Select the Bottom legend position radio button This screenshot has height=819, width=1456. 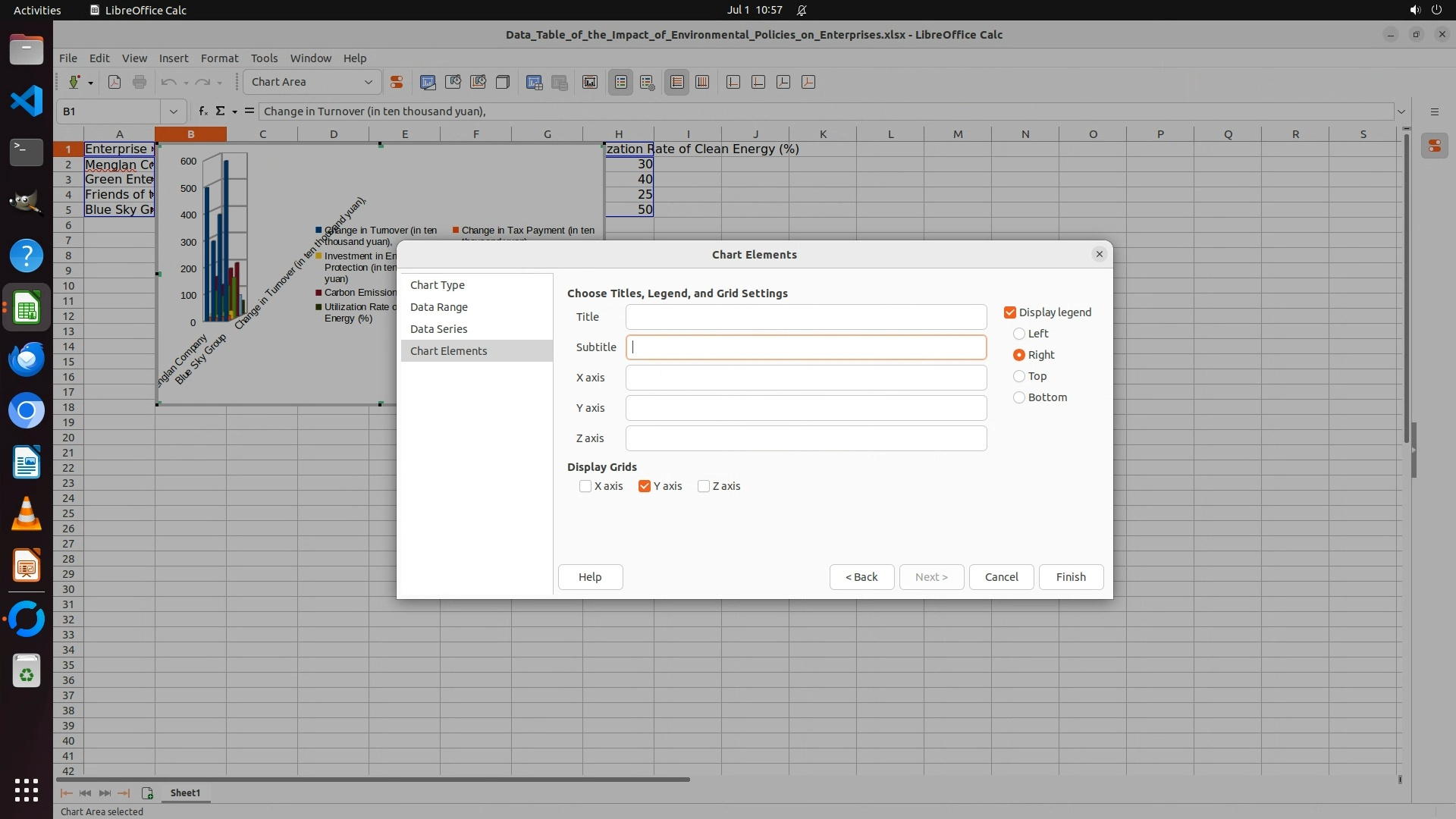pyautogui.click(x=1019, y=397)
